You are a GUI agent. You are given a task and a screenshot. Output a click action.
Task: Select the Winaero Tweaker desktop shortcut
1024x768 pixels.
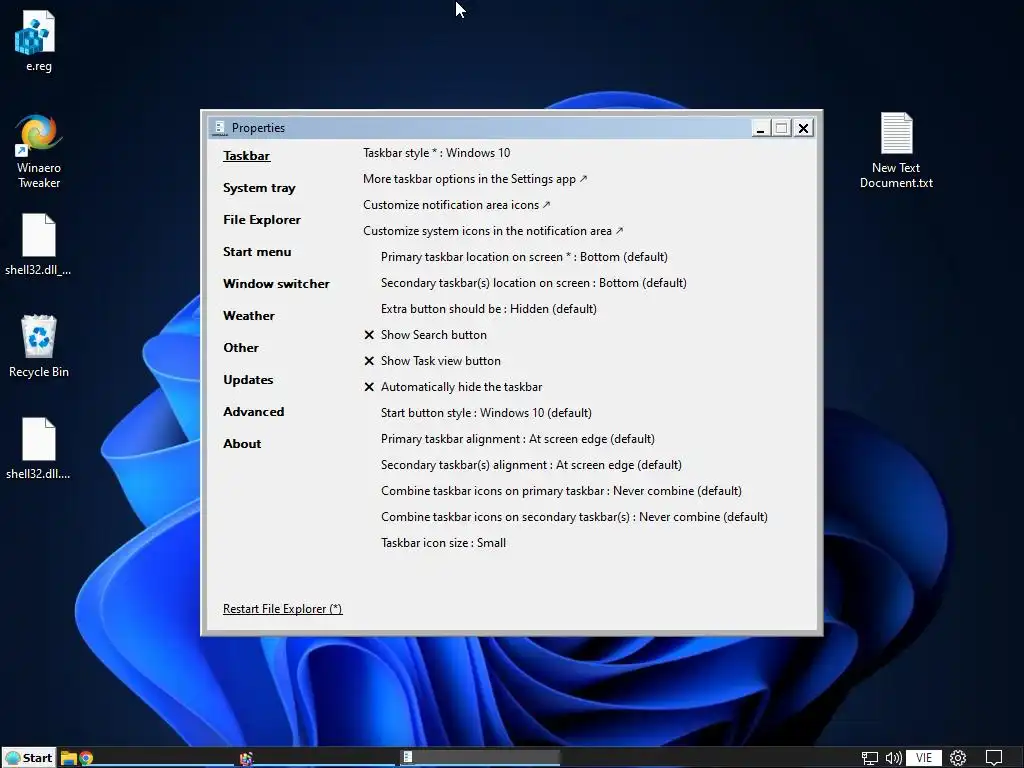click(x=39, y=152)
